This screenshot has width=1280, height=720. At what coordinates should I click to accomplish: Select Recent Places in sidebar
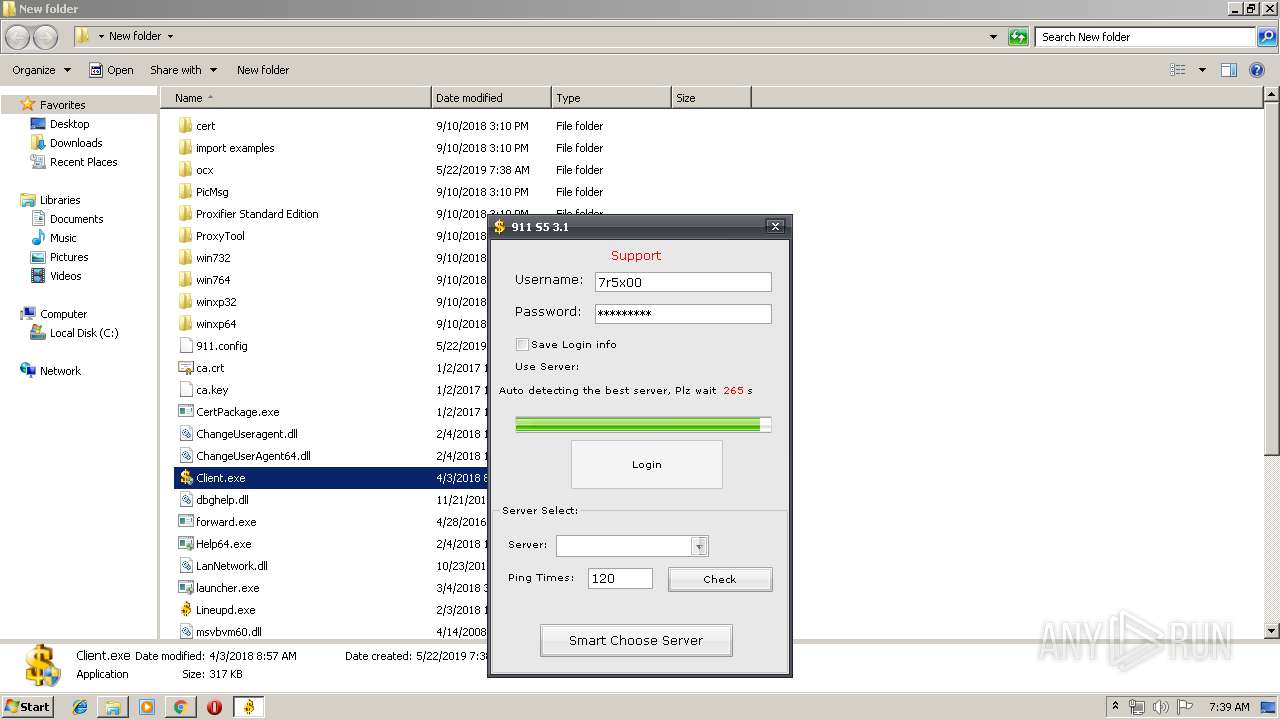pyautogui.click(x=83, y=162)
